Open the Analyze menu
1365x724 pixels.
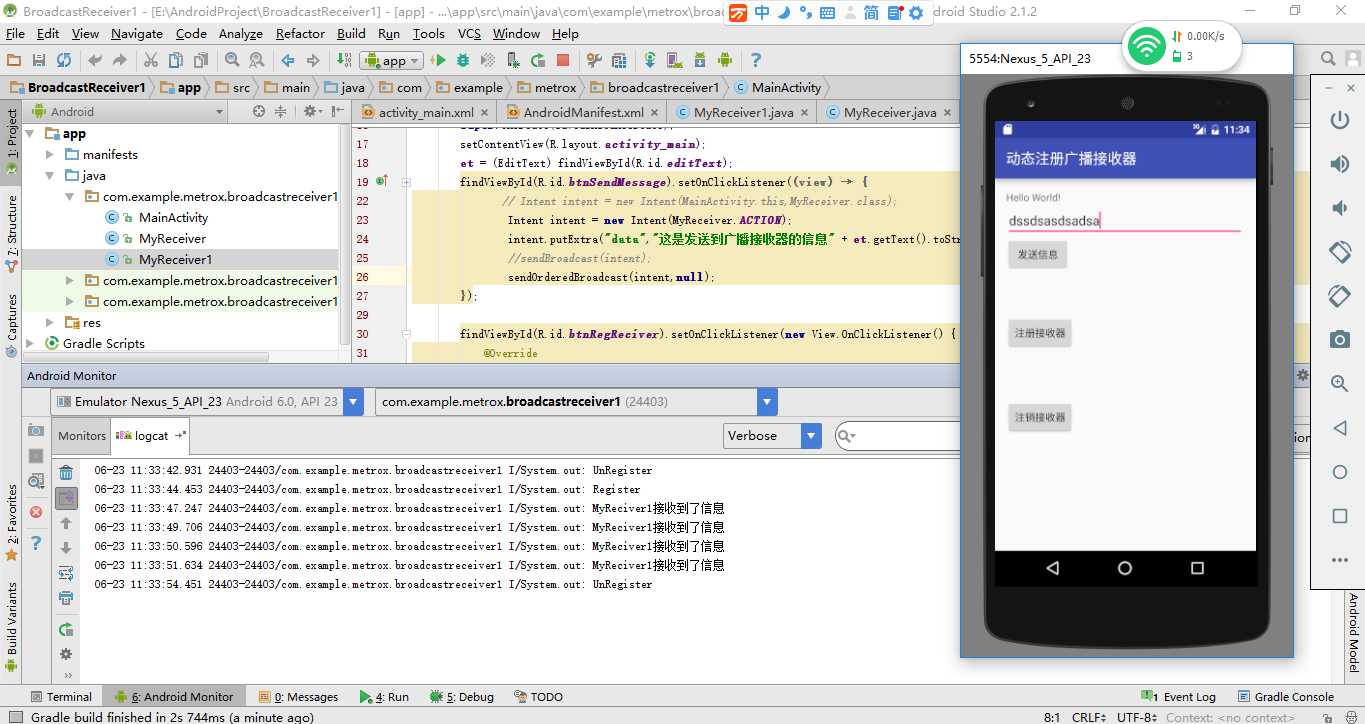240,33
